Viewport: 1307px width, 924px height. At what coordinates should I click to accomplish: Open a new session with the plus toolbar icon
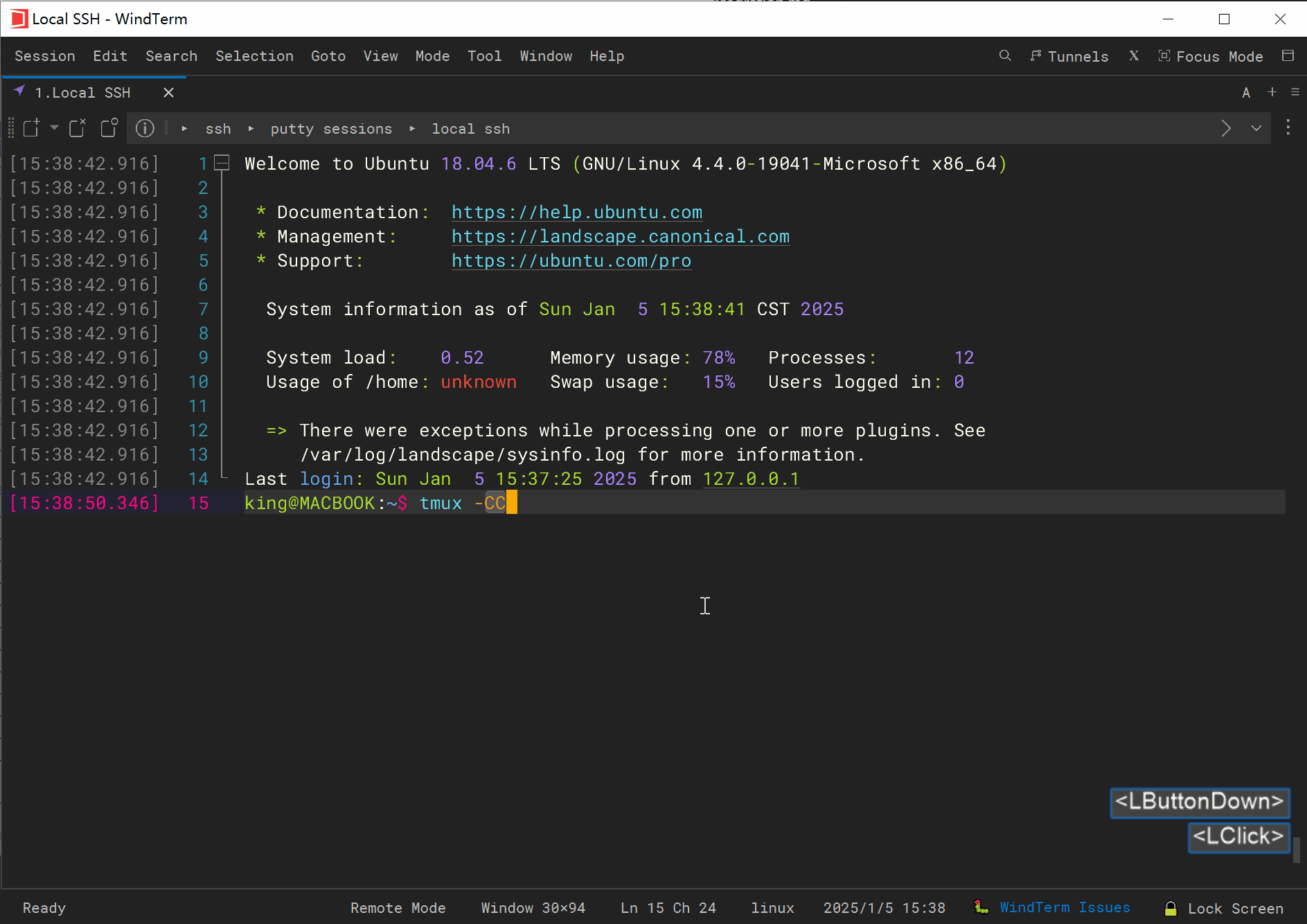(x=30, y=128)
